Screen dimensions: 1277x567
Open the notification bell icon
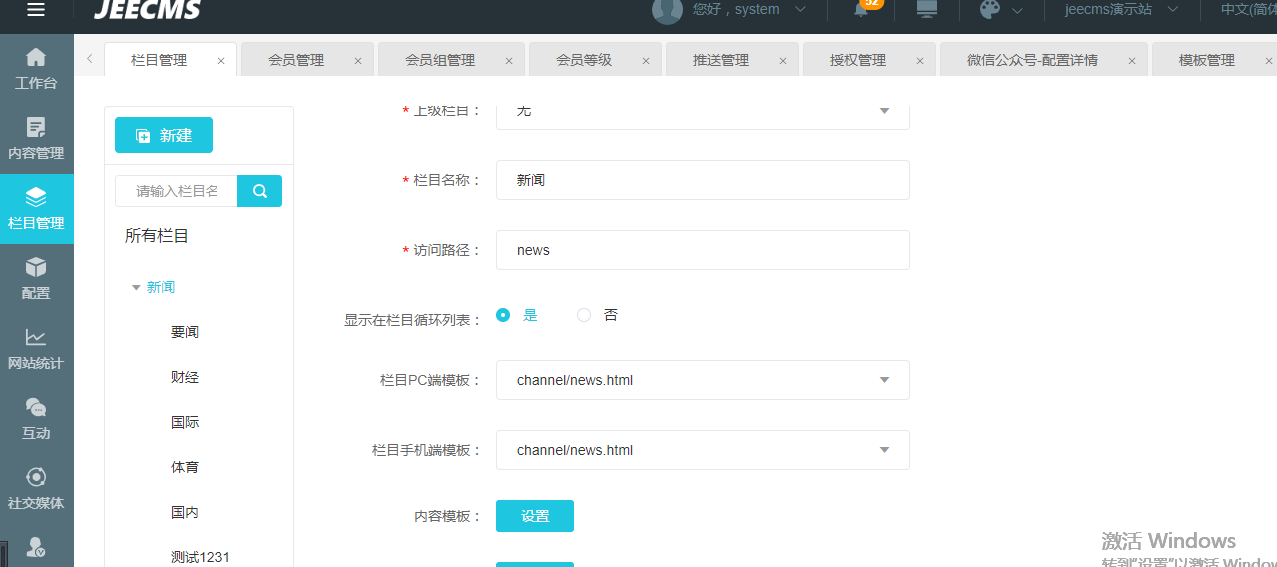click(x=860, y=10)
